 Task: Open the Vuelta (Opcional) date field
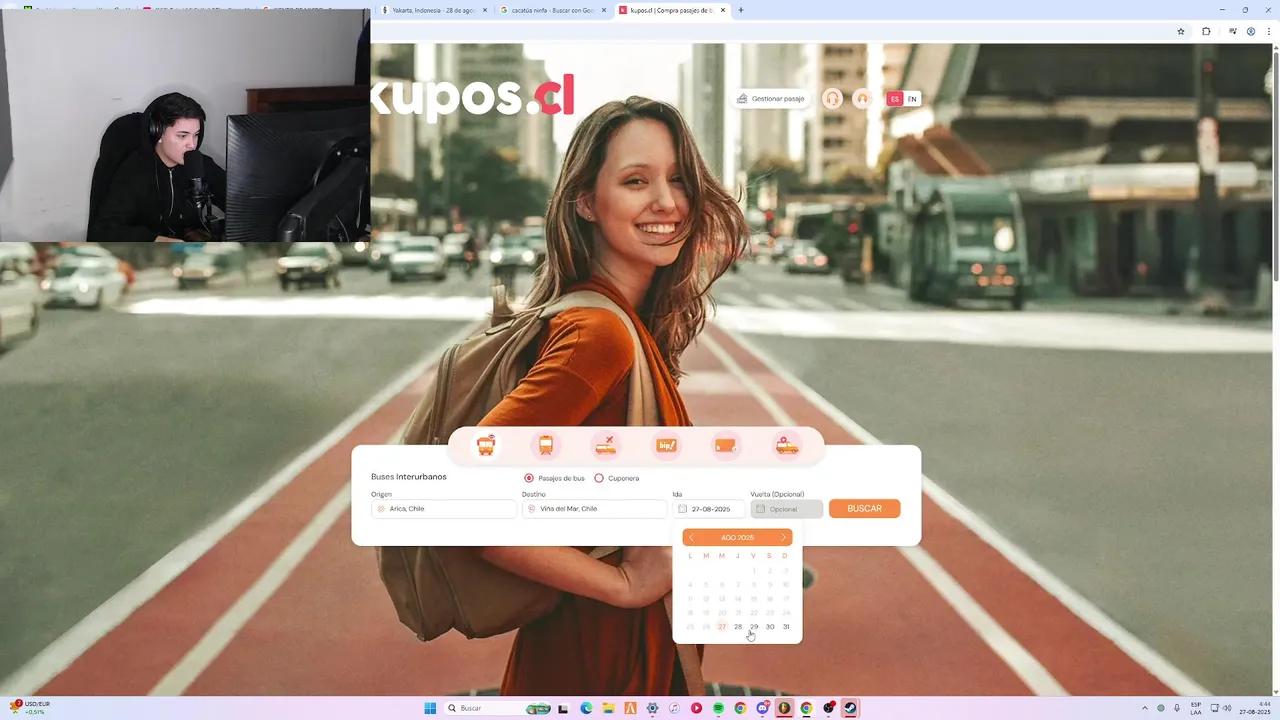[x=787, y=509]
